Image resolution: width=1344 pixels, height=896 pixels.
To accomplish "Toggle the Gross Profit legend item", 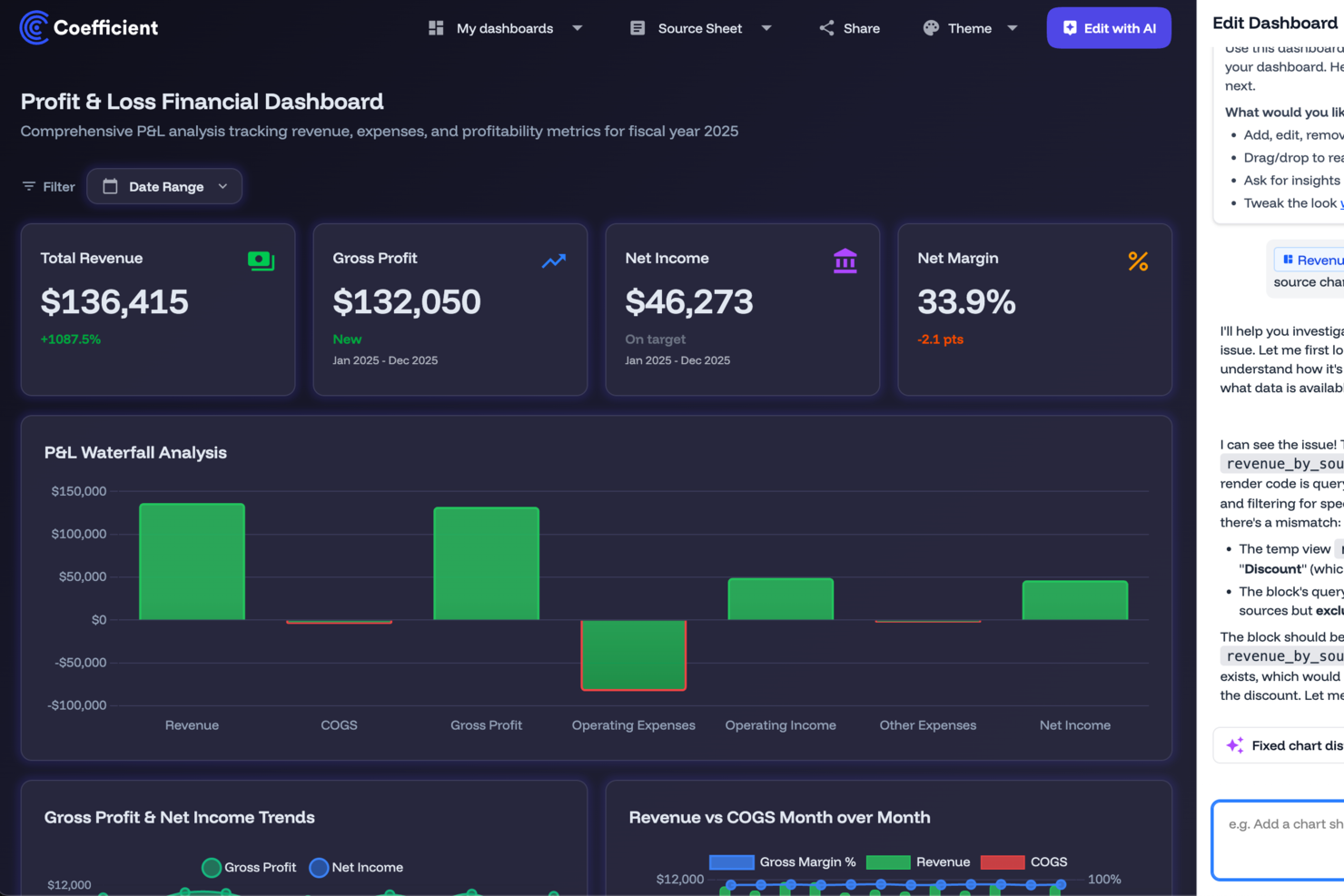I will [248, 867].
